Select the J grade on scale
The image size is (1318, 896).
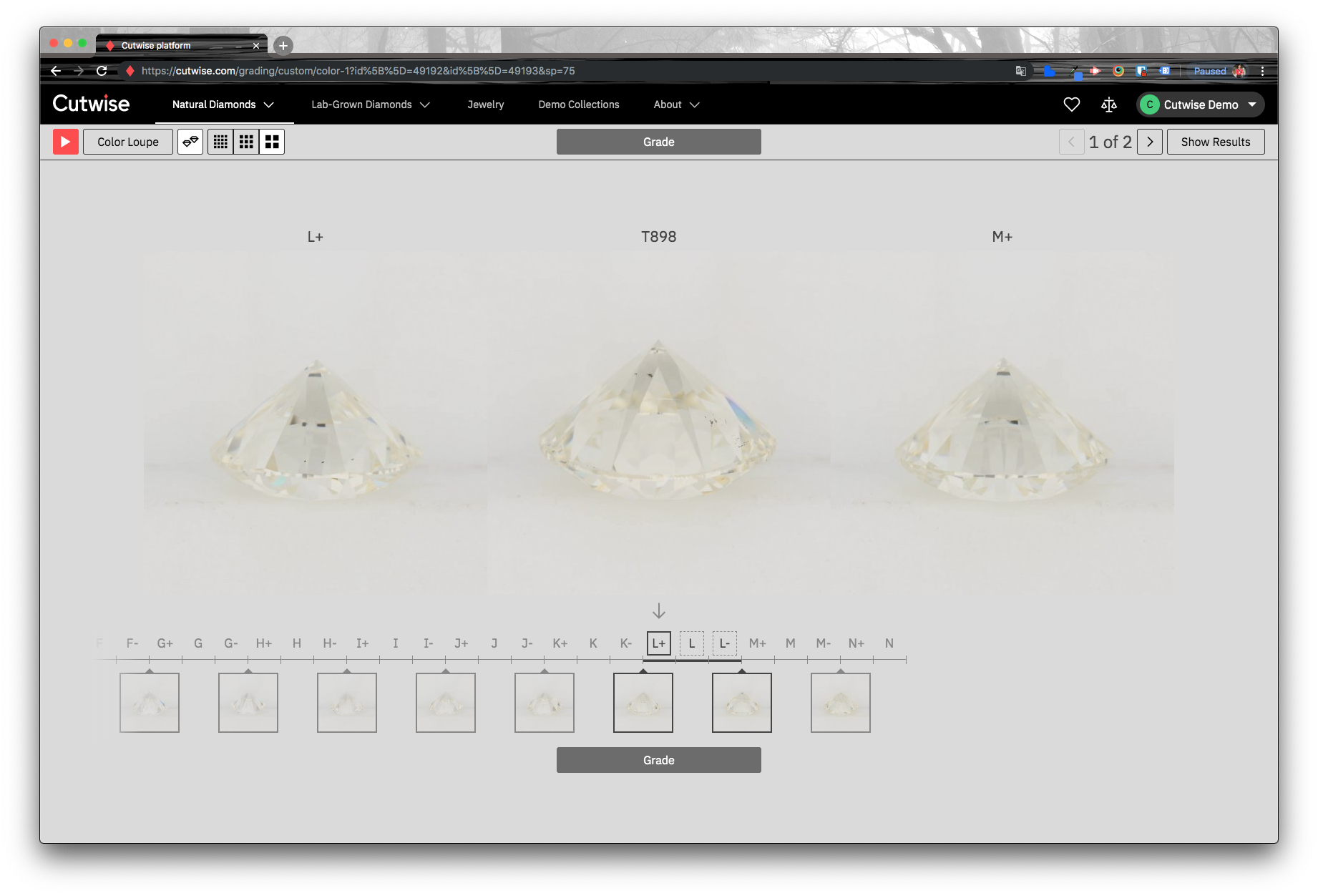tap(494, 643)
